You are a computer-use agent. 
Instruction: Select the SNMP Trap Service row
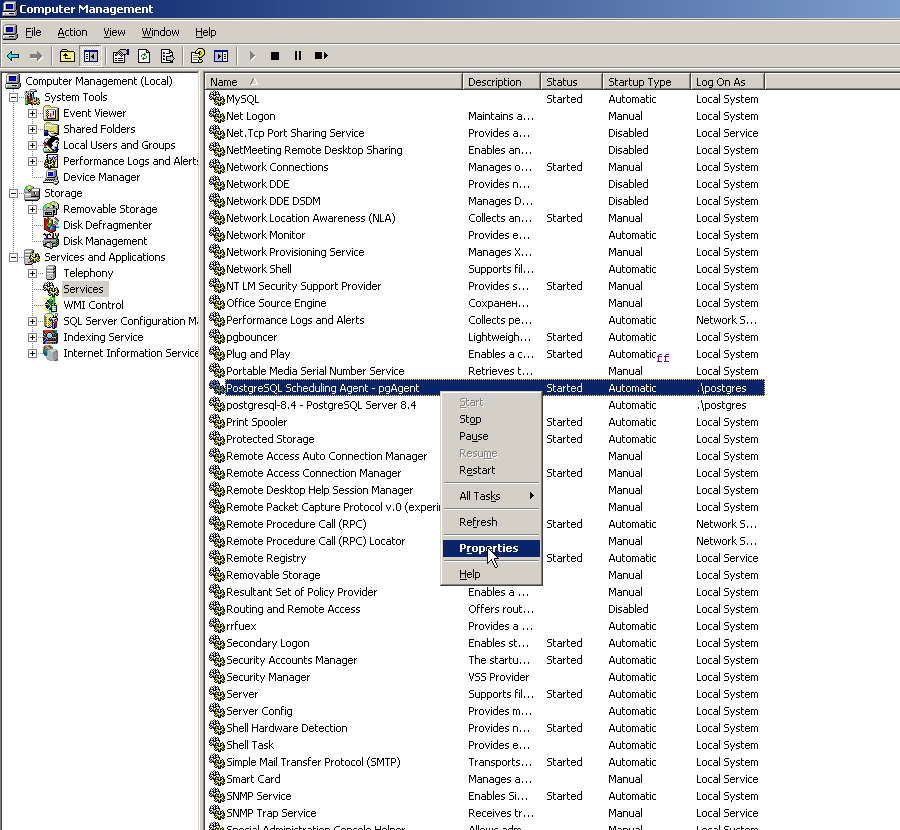click(486, 813)
